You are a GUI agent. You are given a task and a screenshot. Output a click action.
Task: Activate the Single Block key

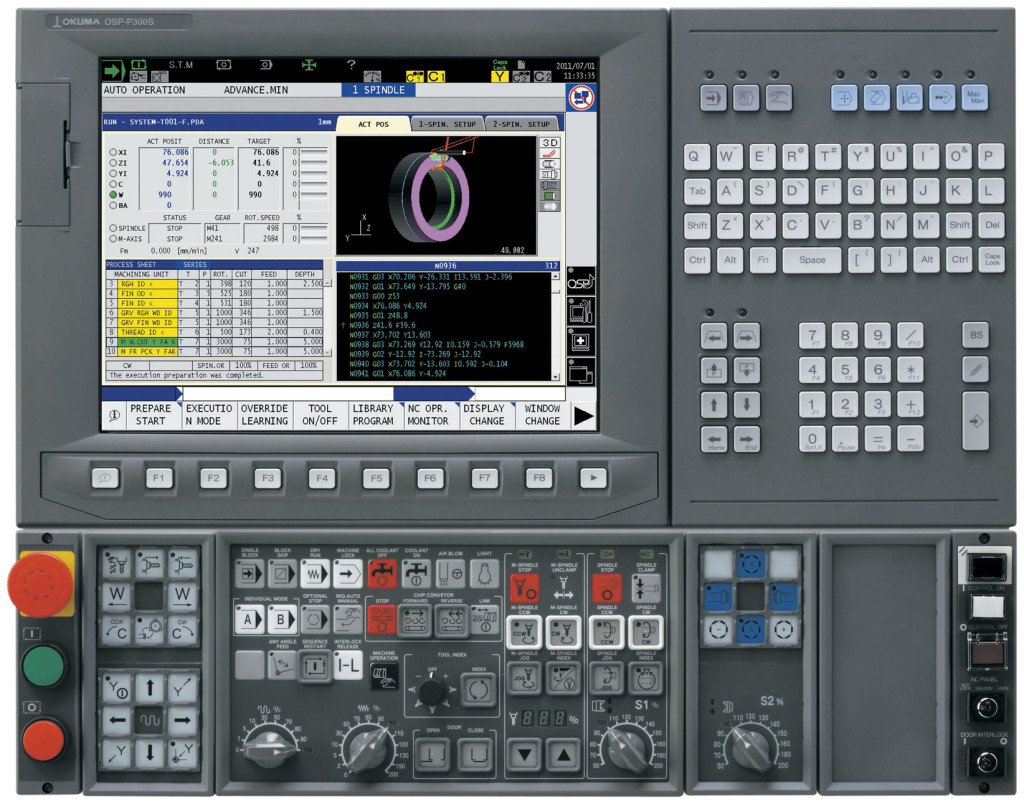click(249, 573)
